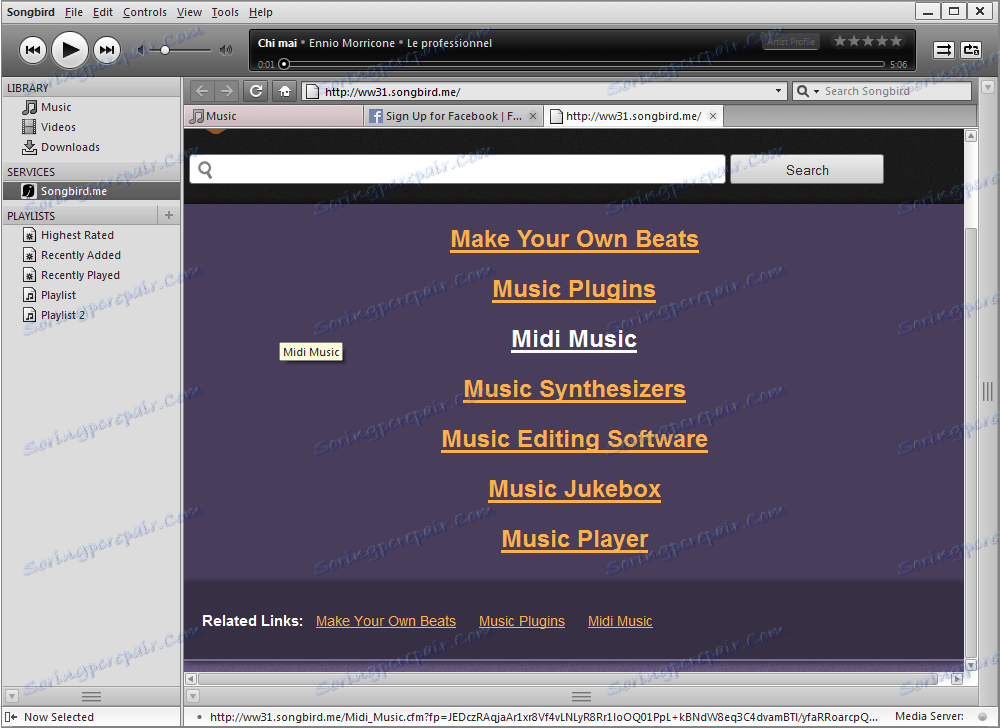
Task: Skip to the previous track
Action: [x=33, y=50]
